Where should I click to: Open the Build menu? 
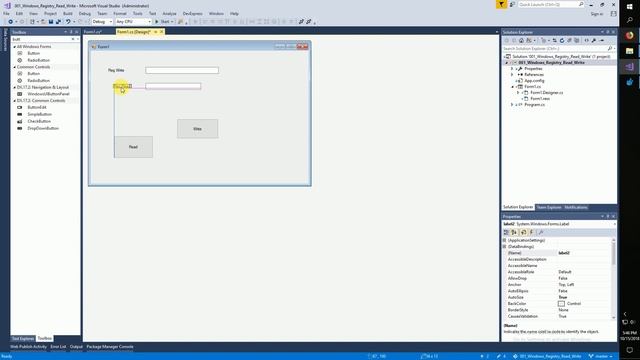pyautogui.click(x=67, y=13)
